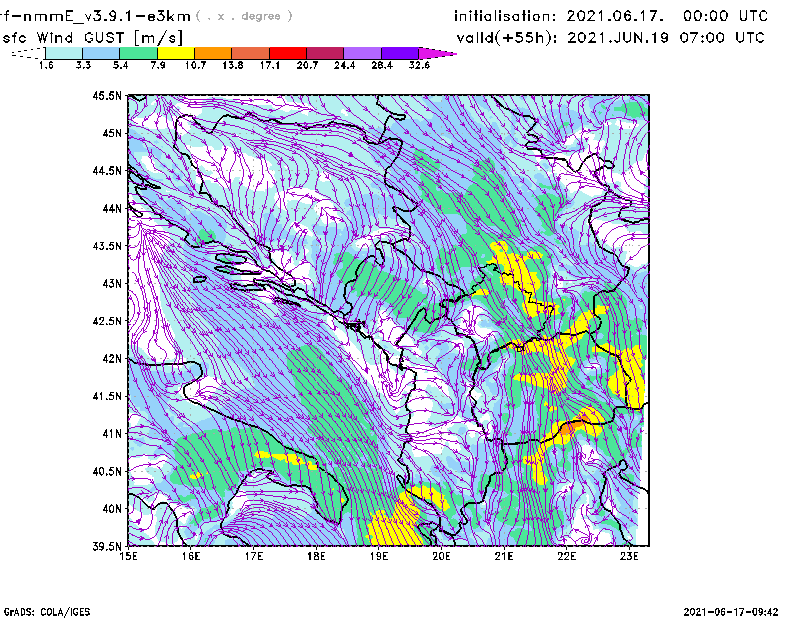Click the dashed white arrow legend start
This screenshot has height=618, width=800.
pyautogui.click(x=28, y=53)
